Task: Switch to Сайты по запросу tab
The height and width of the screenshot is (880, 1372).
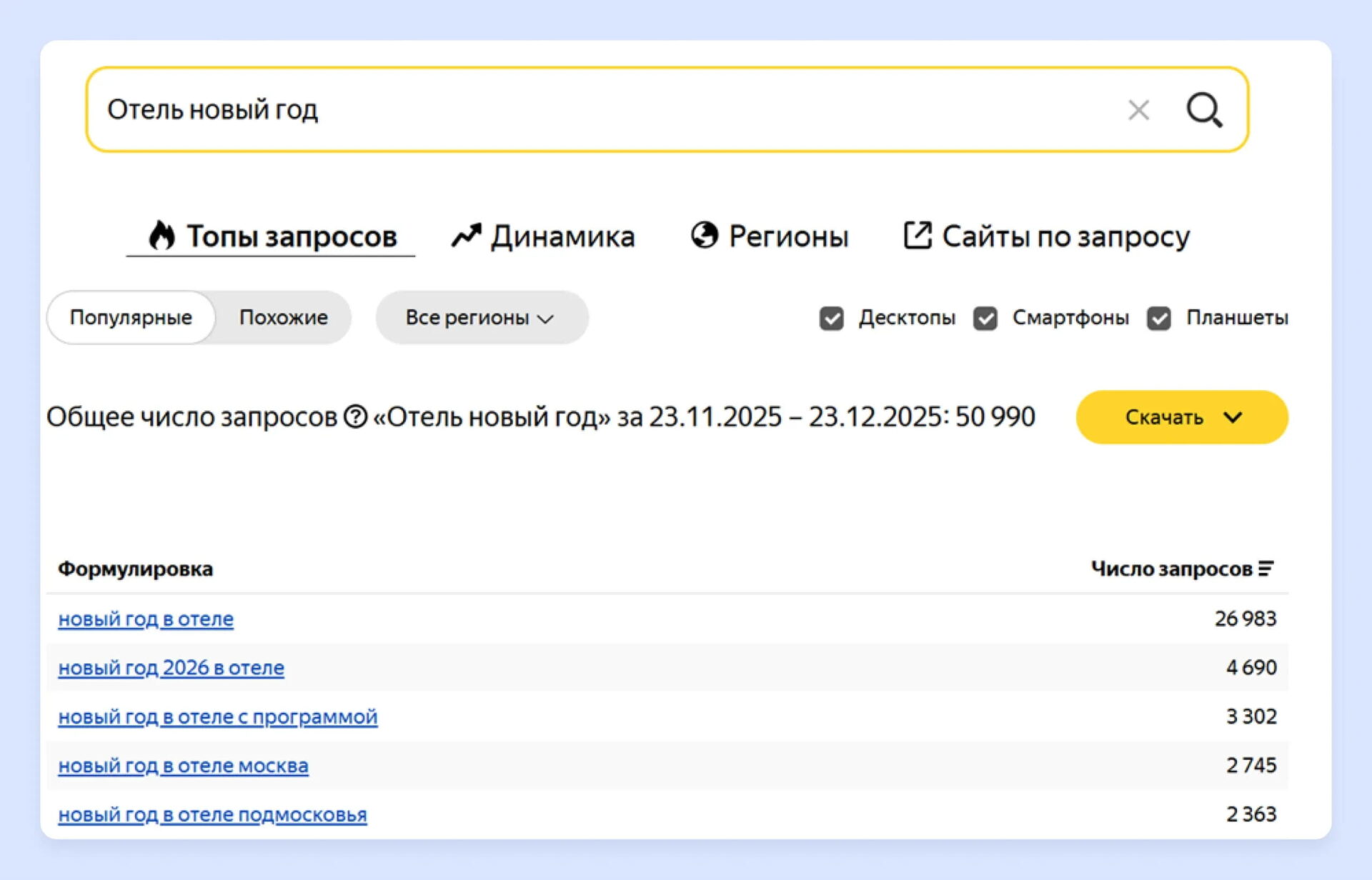Action: pyautogui.click(x=1065, y=236)
